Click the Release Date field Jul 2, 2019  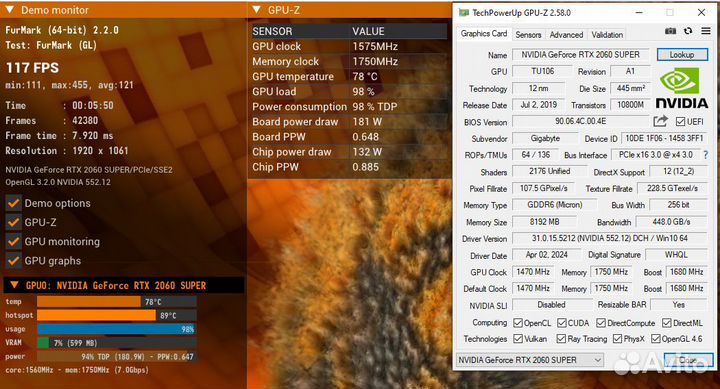point(539,105)
